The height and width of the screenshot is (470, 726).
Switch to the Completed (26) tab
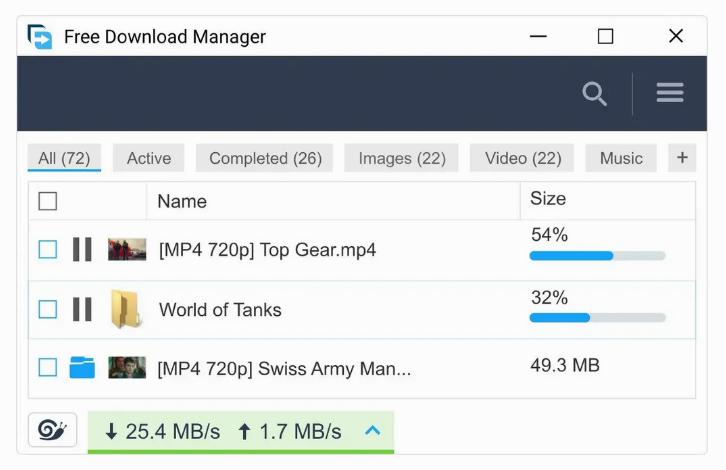click(265, 158)
